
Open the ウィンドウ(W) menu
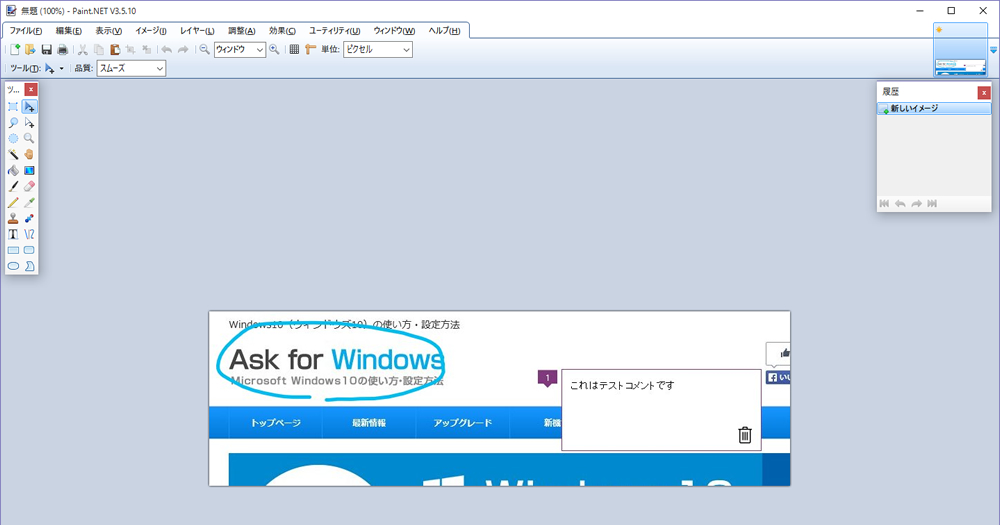click(394, 31)
